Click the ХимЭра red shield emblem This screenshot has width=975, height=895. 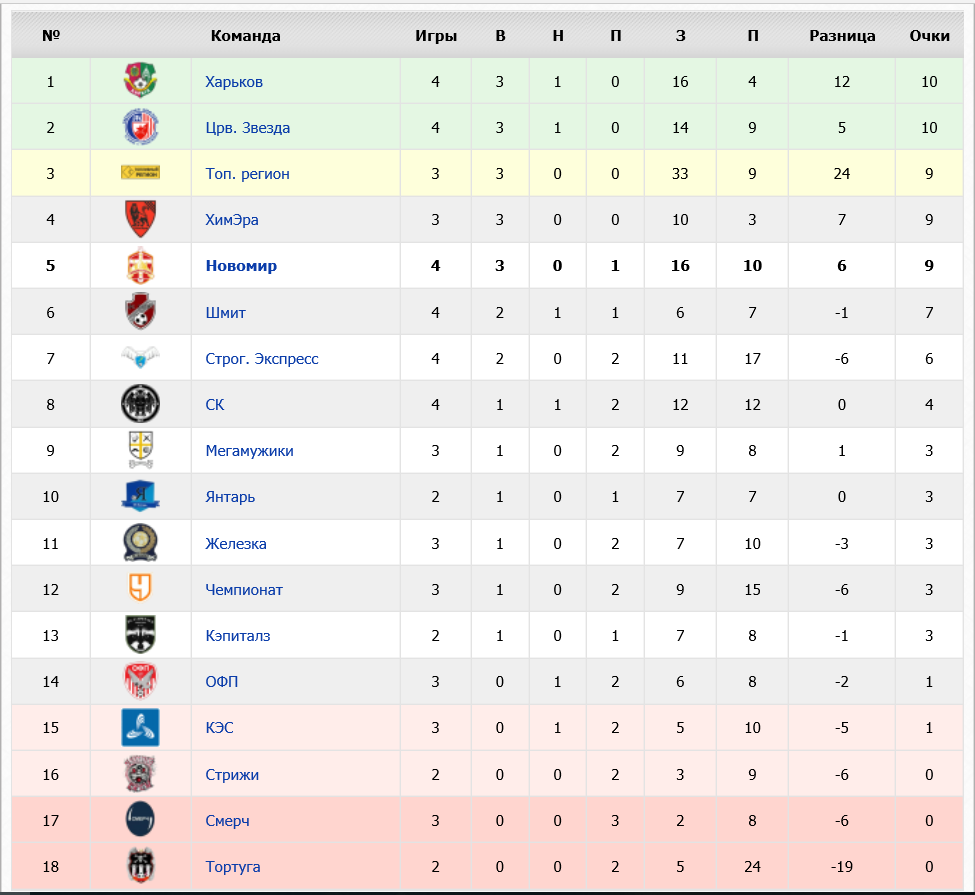pos(141,219)
